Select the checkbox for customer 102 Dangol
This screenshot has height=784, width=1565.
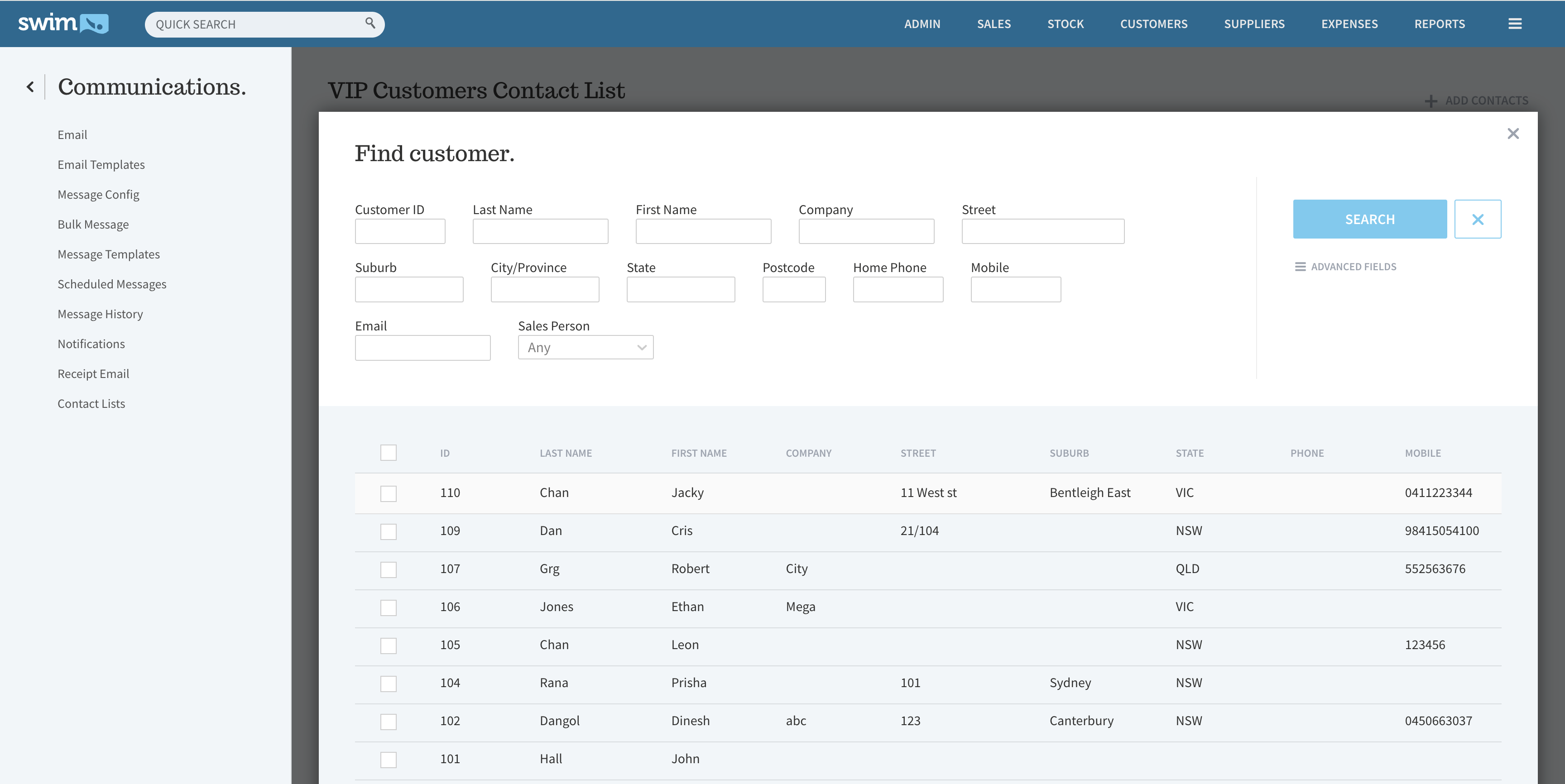[x=388, y=722]
